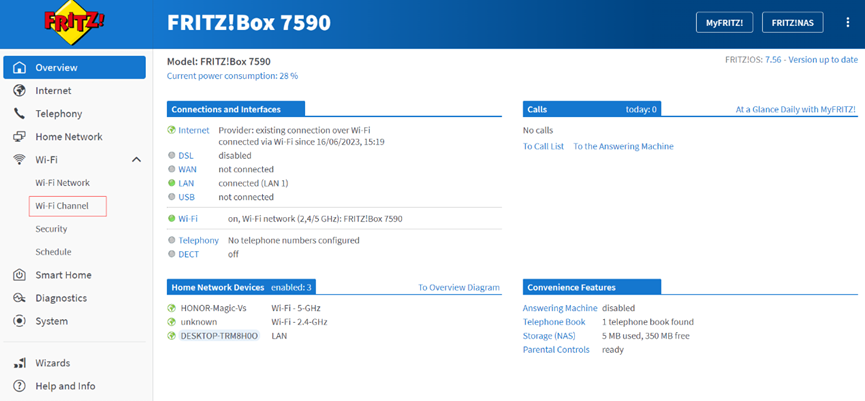Viewport: 865px width, 401px height.
Task: Click the green Wi-Fi status indicator
Action: (172, 218)
